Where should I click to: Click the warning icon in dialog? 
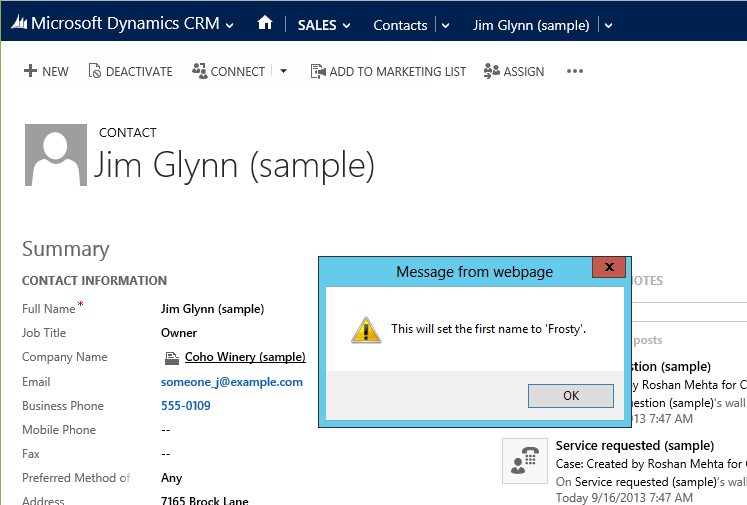point(366,330)
